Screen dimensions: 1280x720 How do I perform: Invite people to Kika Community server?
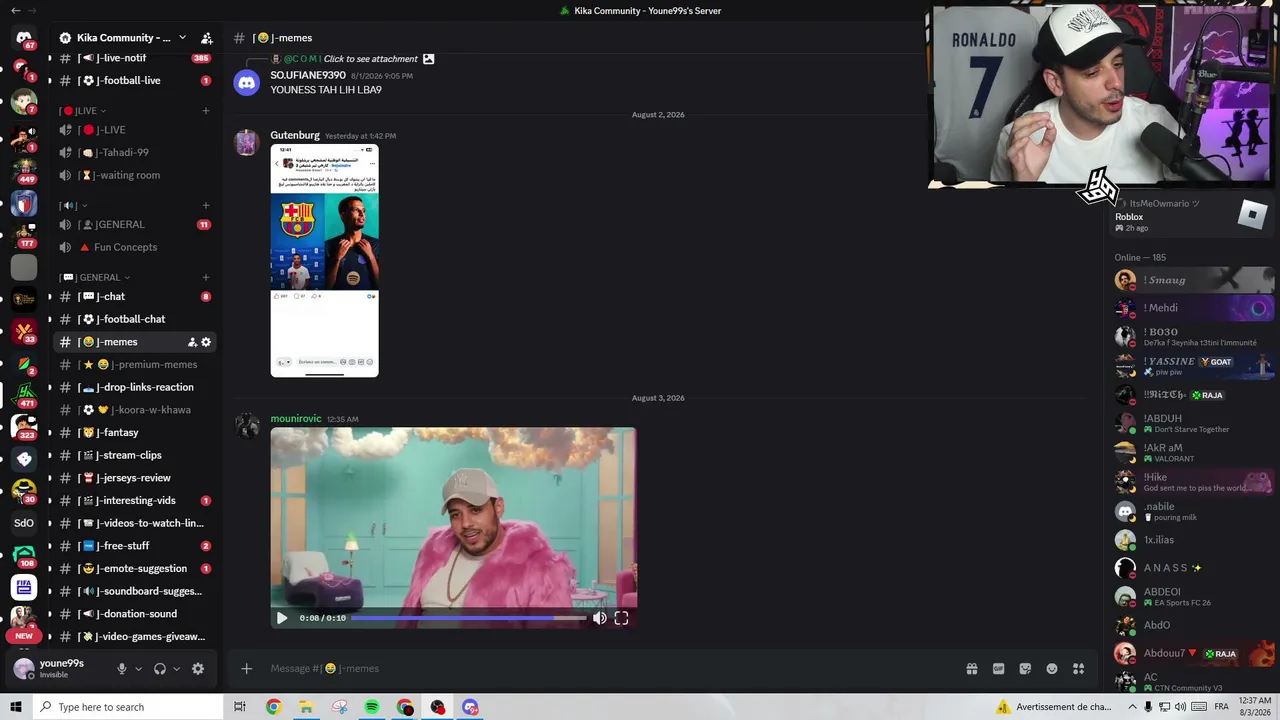[x=206, y=38]
